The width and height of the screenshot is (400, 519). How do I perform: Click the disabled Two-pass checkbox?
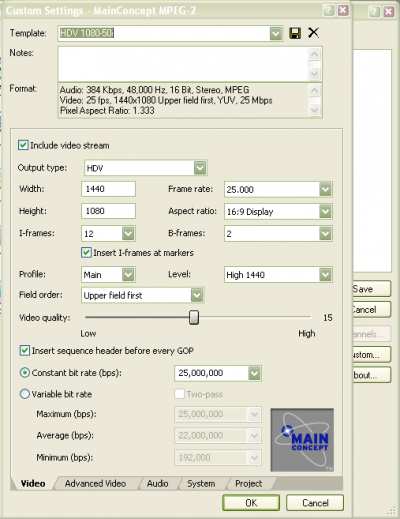pyautogui.click(x=179, y=394)
